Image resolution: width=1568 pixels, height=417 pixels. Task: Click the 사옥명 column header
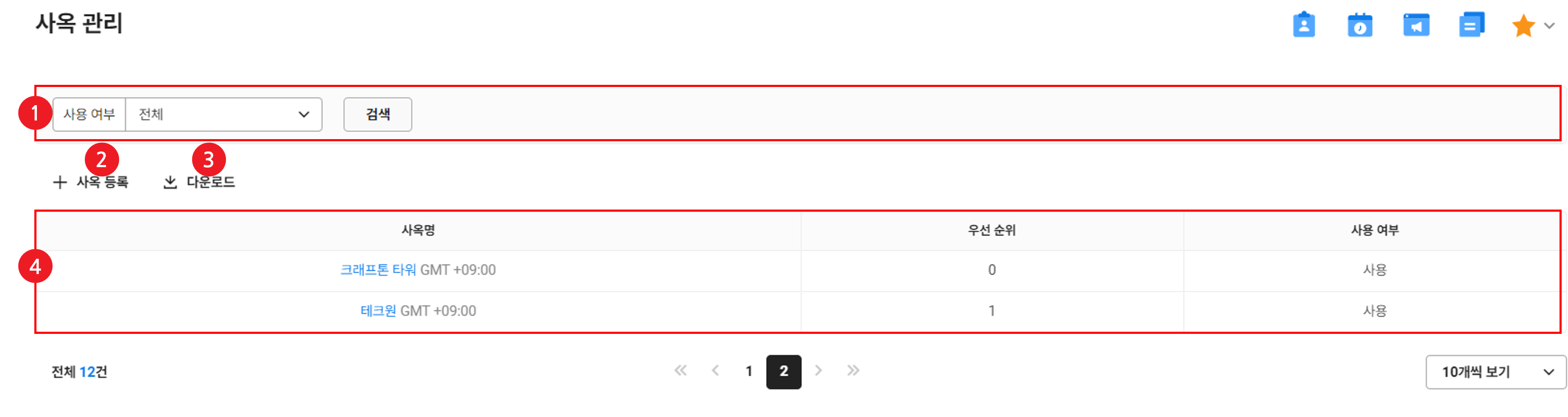coord(418,230)
